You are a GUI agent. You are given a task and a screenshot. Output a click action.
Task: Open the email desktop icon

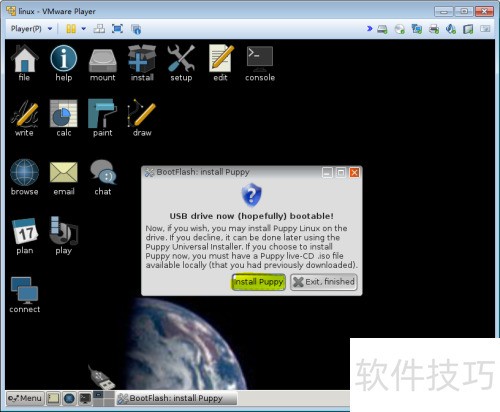point(64,177)
